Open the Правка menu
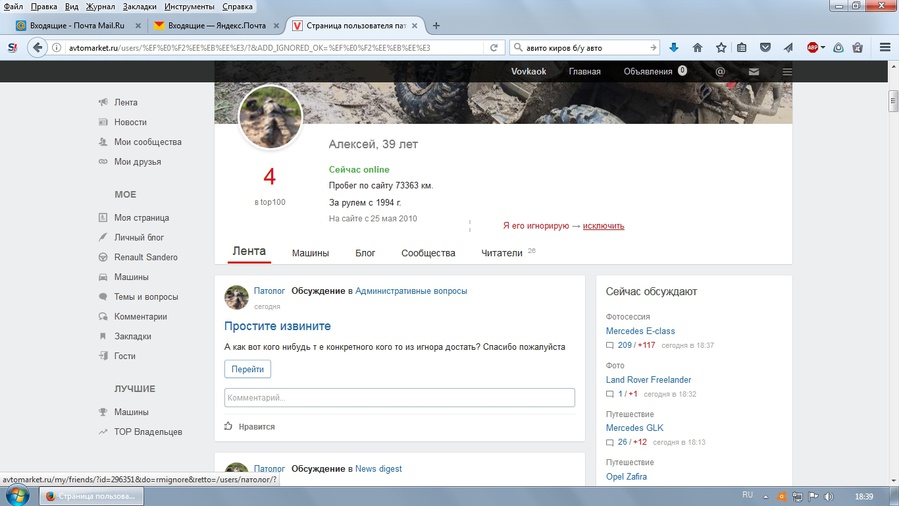Image resolution: width=899 pixels, height=506 pixels. pos(44,6)
